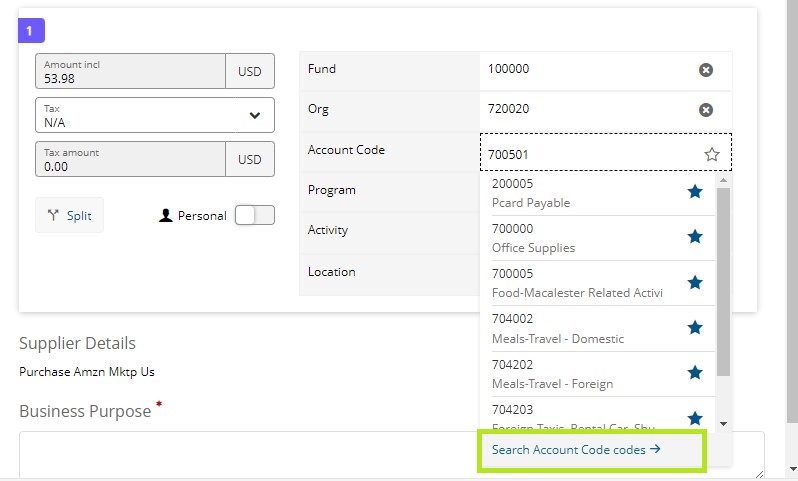Click the Split button
Viewport: 798px width, 481px height.
click(69, 215)
